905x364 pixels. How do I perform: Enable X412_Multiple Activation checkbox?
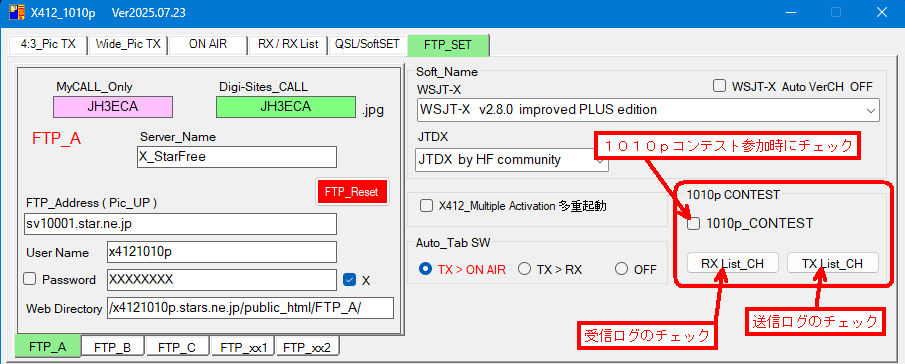[x=426, y=206]
